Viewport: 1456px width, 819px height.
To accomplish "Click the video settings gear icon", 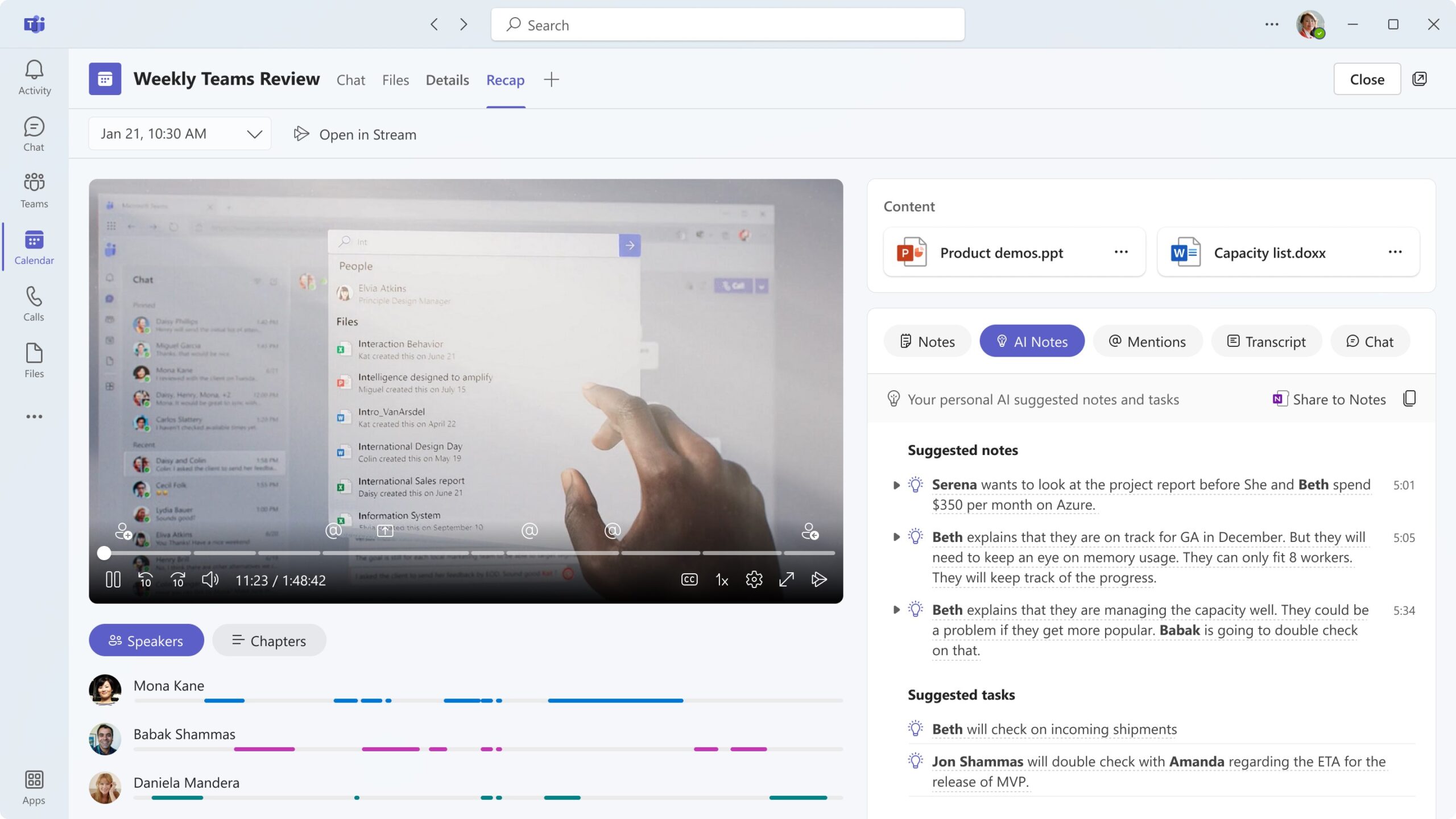I will pyautogui.click(x=754, y=580).
